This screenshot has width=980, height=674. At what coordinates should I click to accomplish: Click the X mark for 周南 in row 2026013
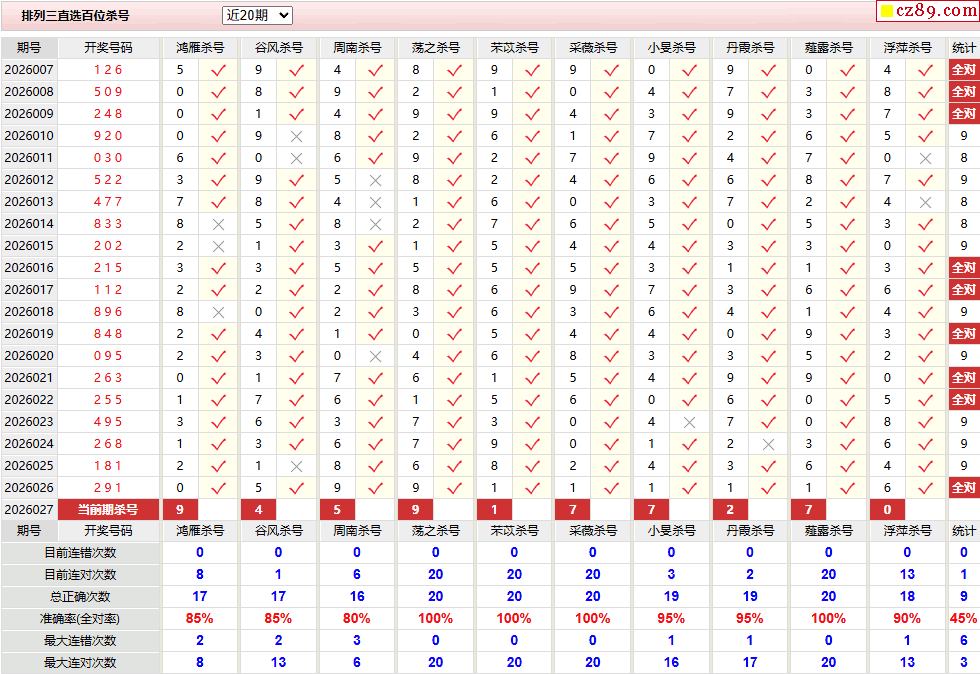(375, 202)
